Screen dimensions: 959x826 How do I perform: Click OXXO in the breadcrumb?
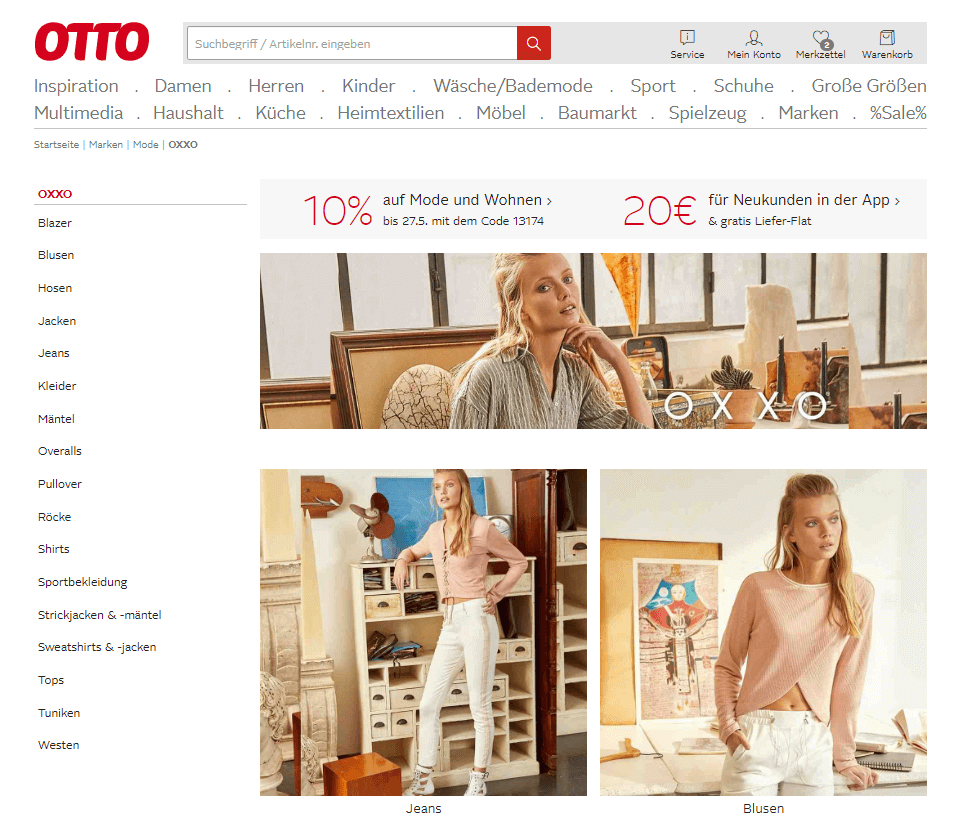point(183,144)
